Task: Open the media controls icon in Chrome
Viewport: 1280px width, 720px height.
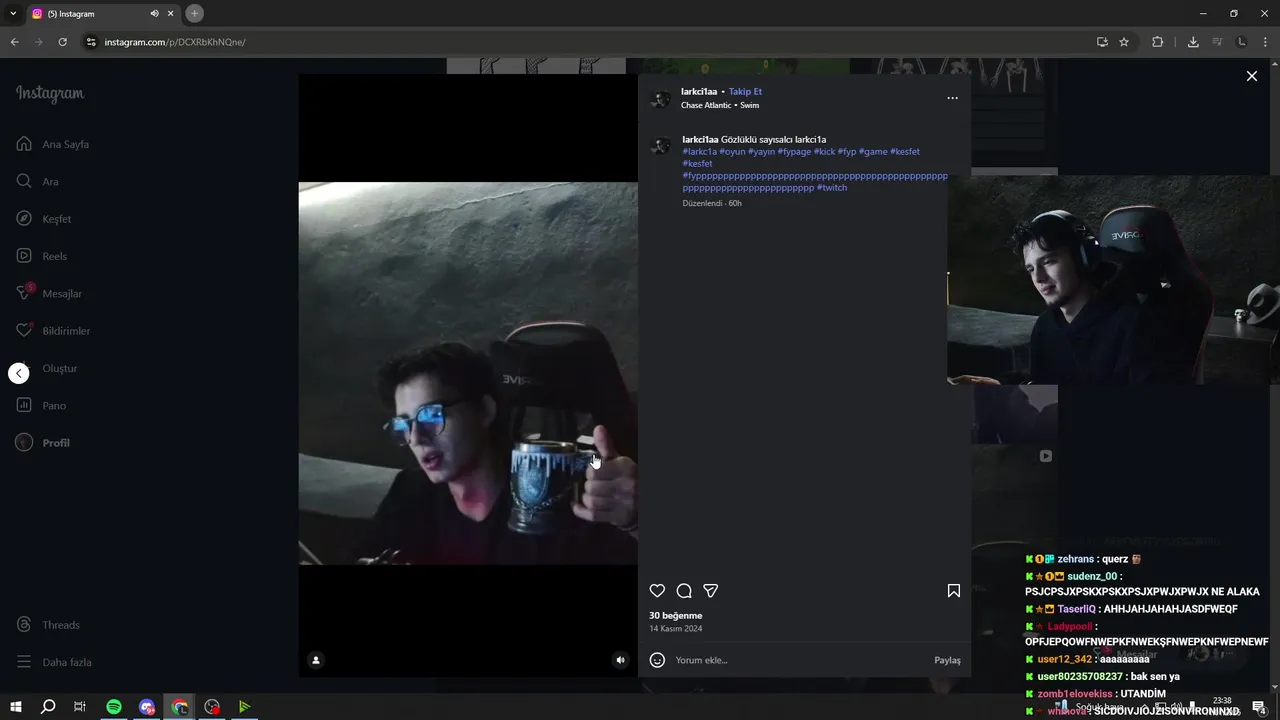Action: (x=1217, y=42)
